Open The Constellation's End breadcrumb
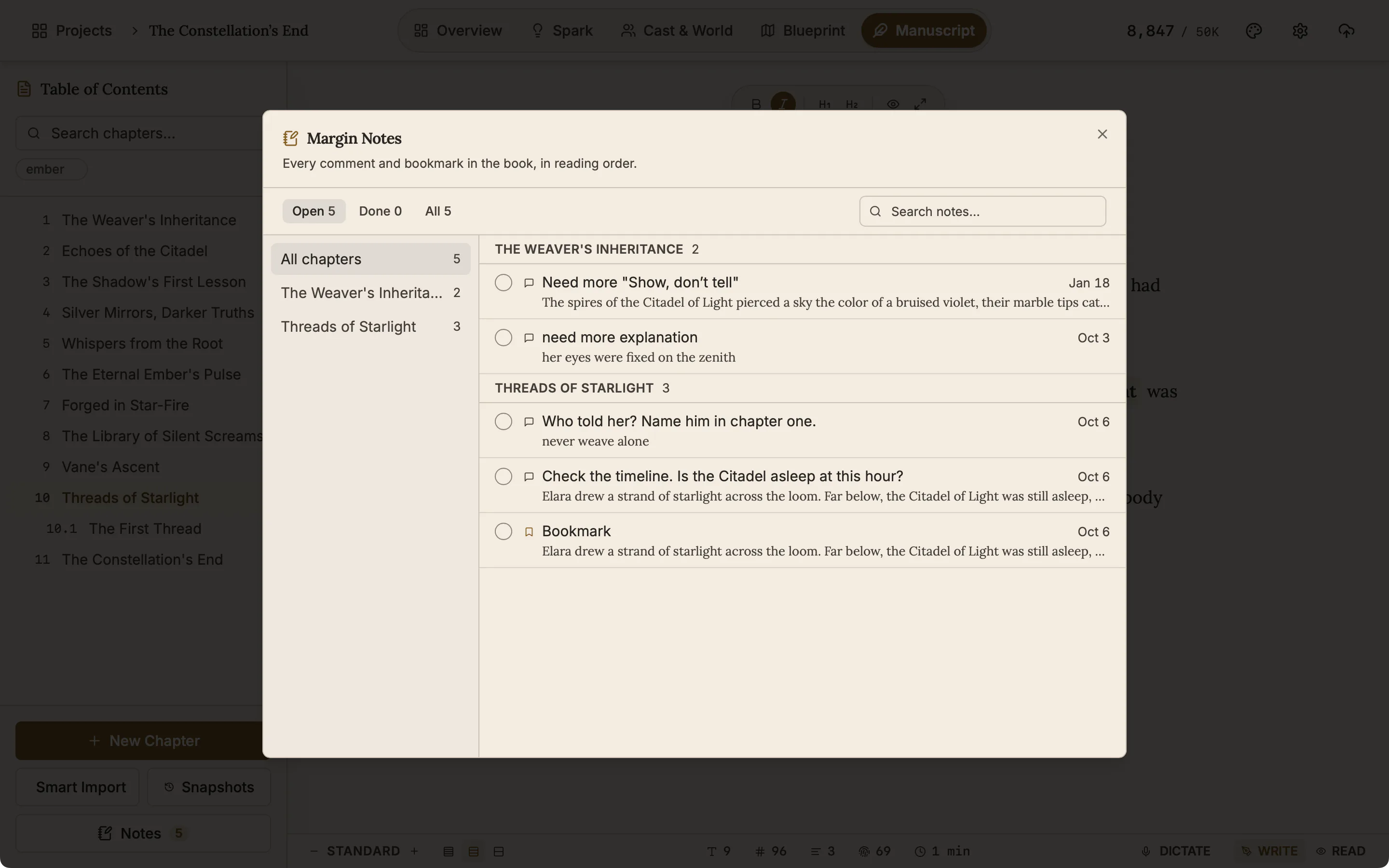1389x868 pixels. click(x=229, y=30)
